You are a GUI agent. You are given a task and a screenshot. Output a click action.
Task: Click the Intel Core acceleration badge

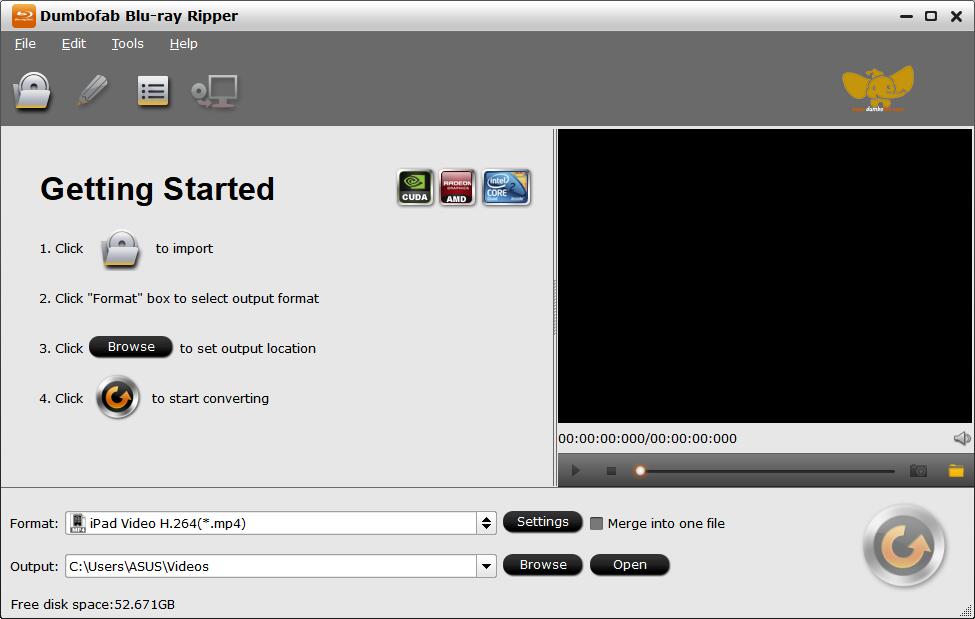pyautogui.click(x=506, y=187)
